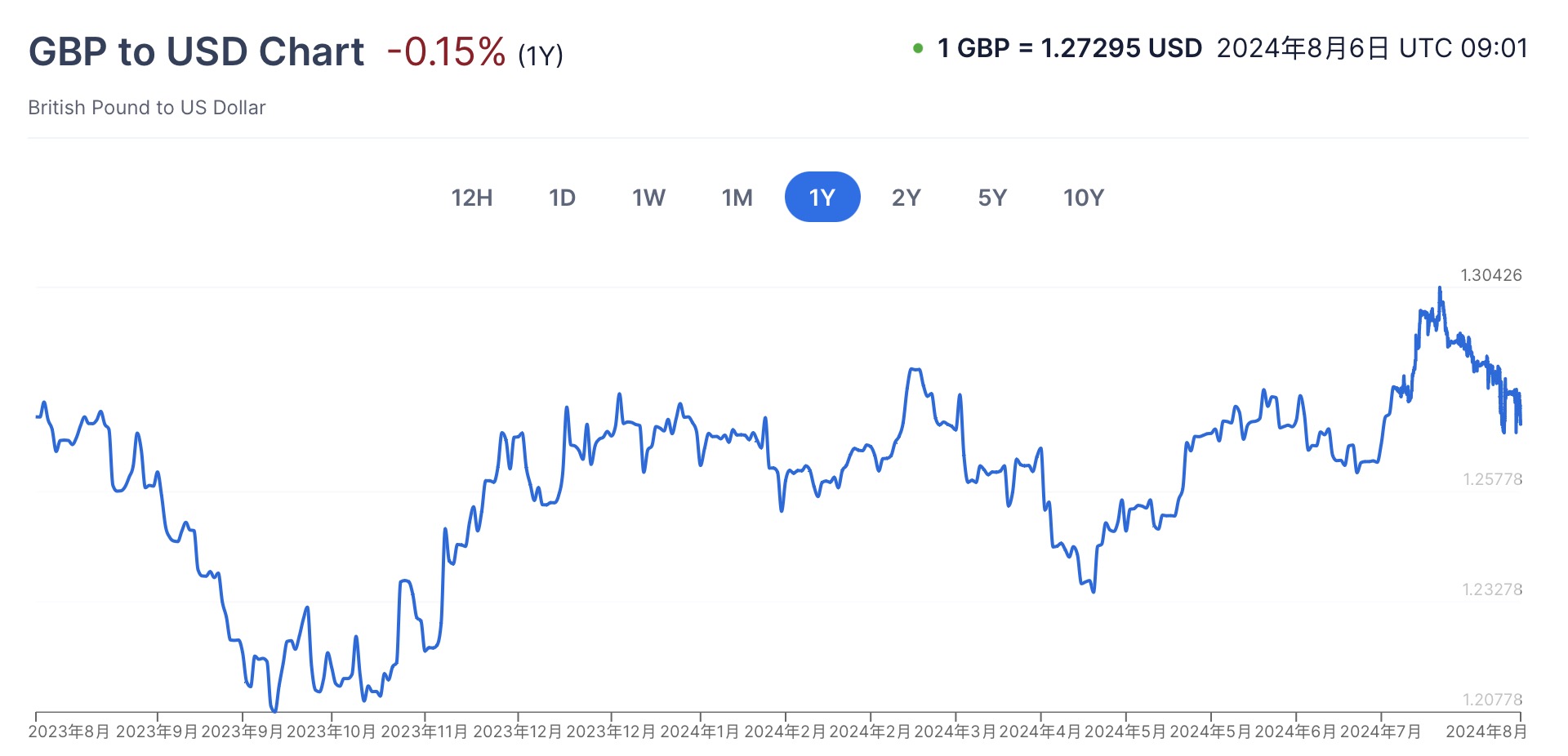Viewport: 1568px width, 756px height.
Task: Click the active 1Y range button
Action: coord(822,198)
